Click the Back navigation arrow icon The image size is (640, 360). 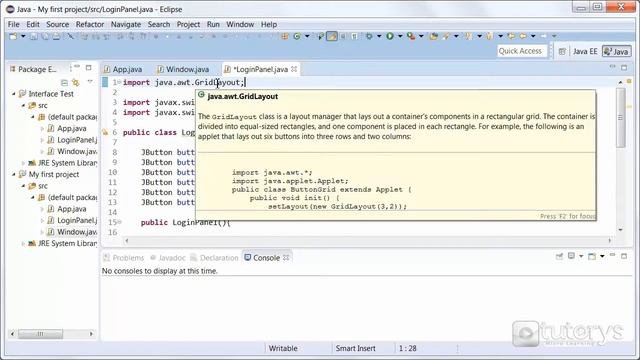523,36
